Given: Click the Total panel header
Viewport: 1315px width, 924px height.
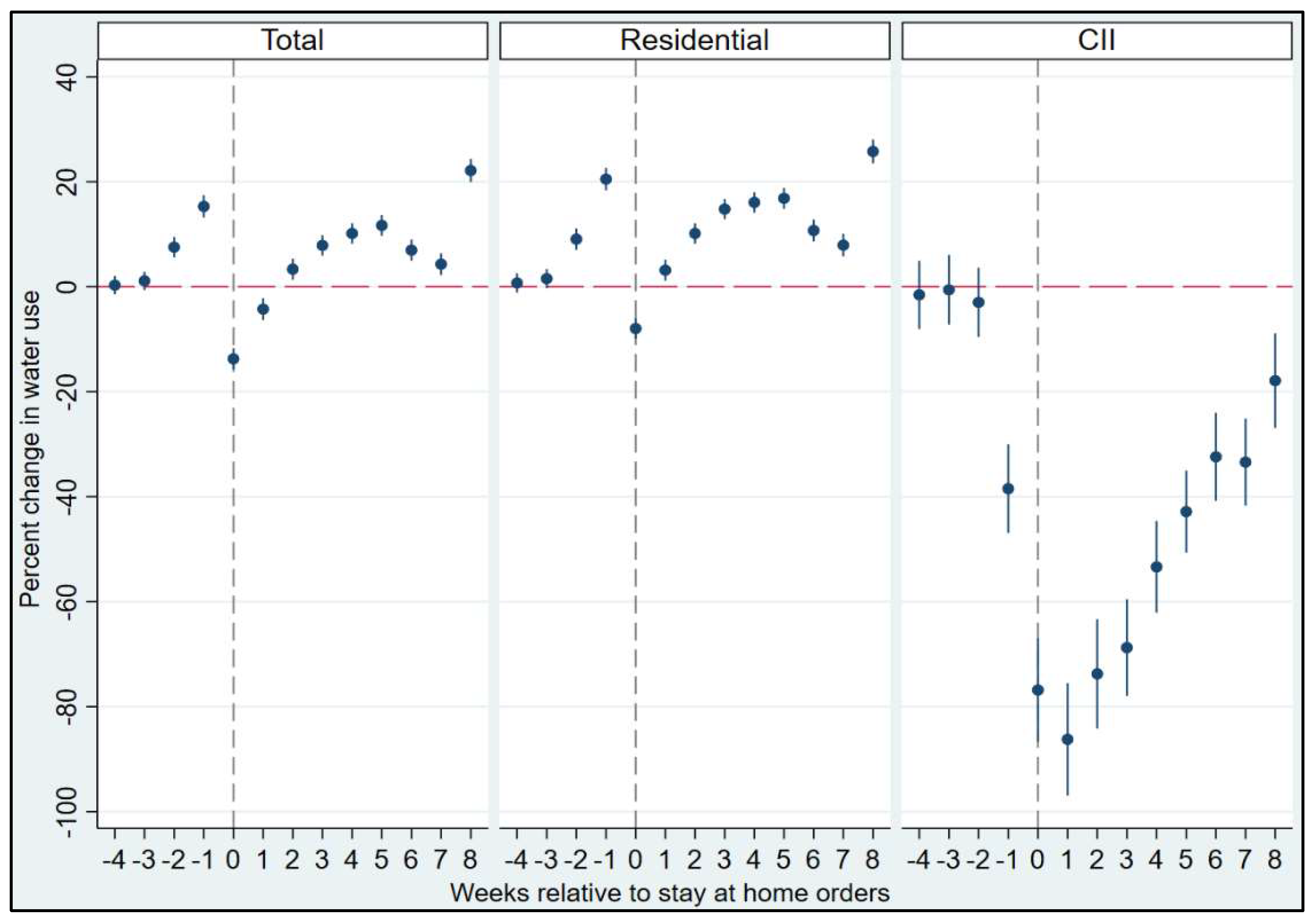Looking at the screenshot, I should click(293, 41).
